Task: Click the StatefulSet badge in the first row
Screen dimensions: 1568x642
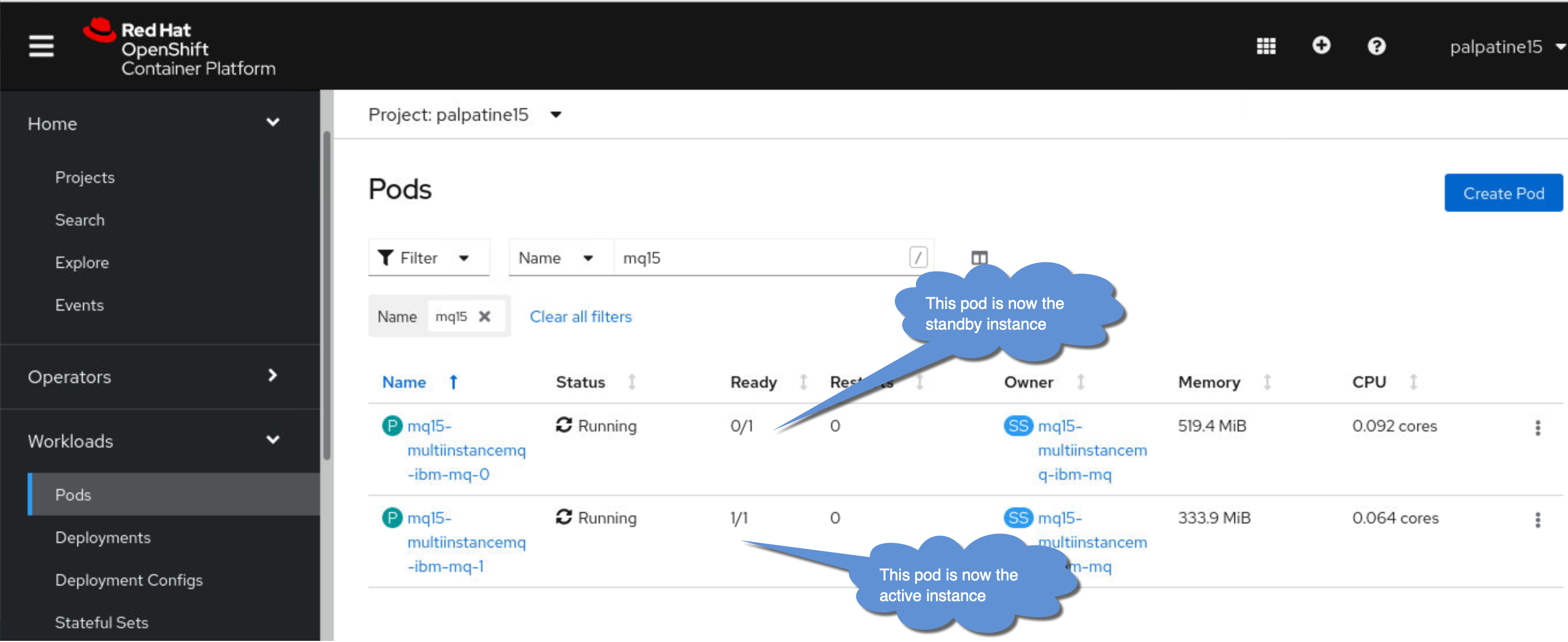Action: coord(1018,426)
